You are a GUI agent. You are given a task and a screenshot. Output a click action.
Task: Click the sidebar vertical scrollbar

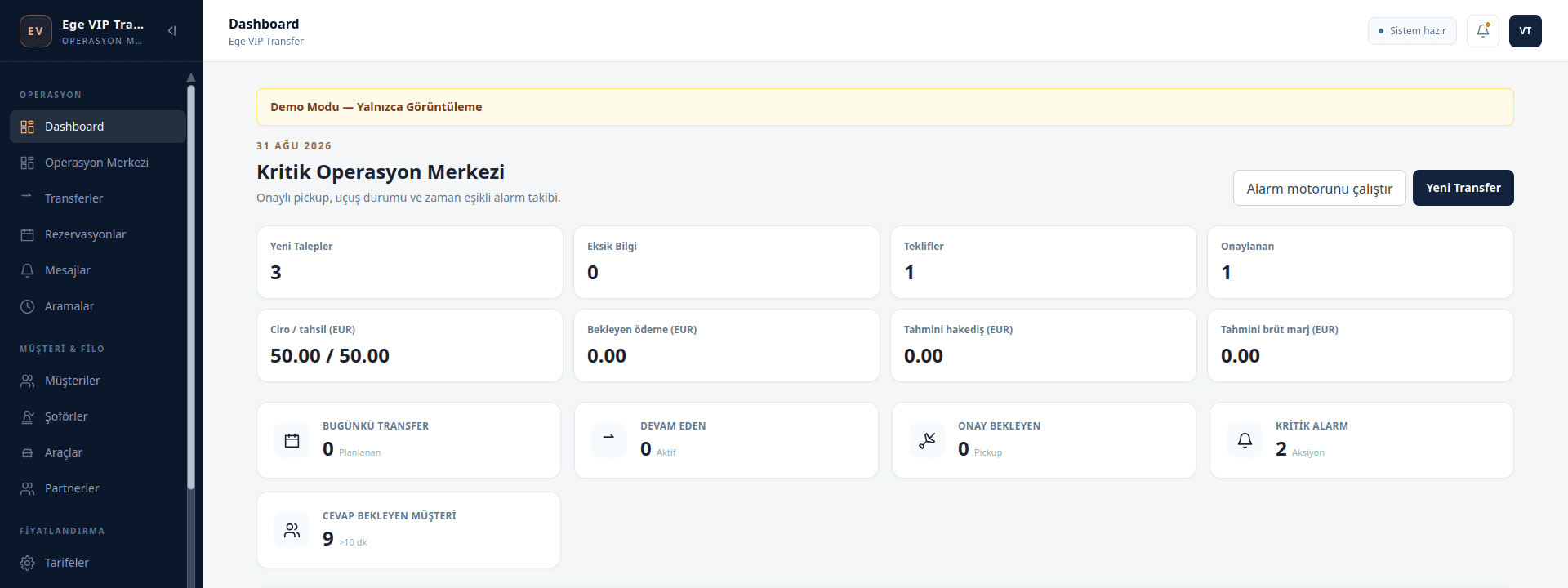(x=191, y=286)
